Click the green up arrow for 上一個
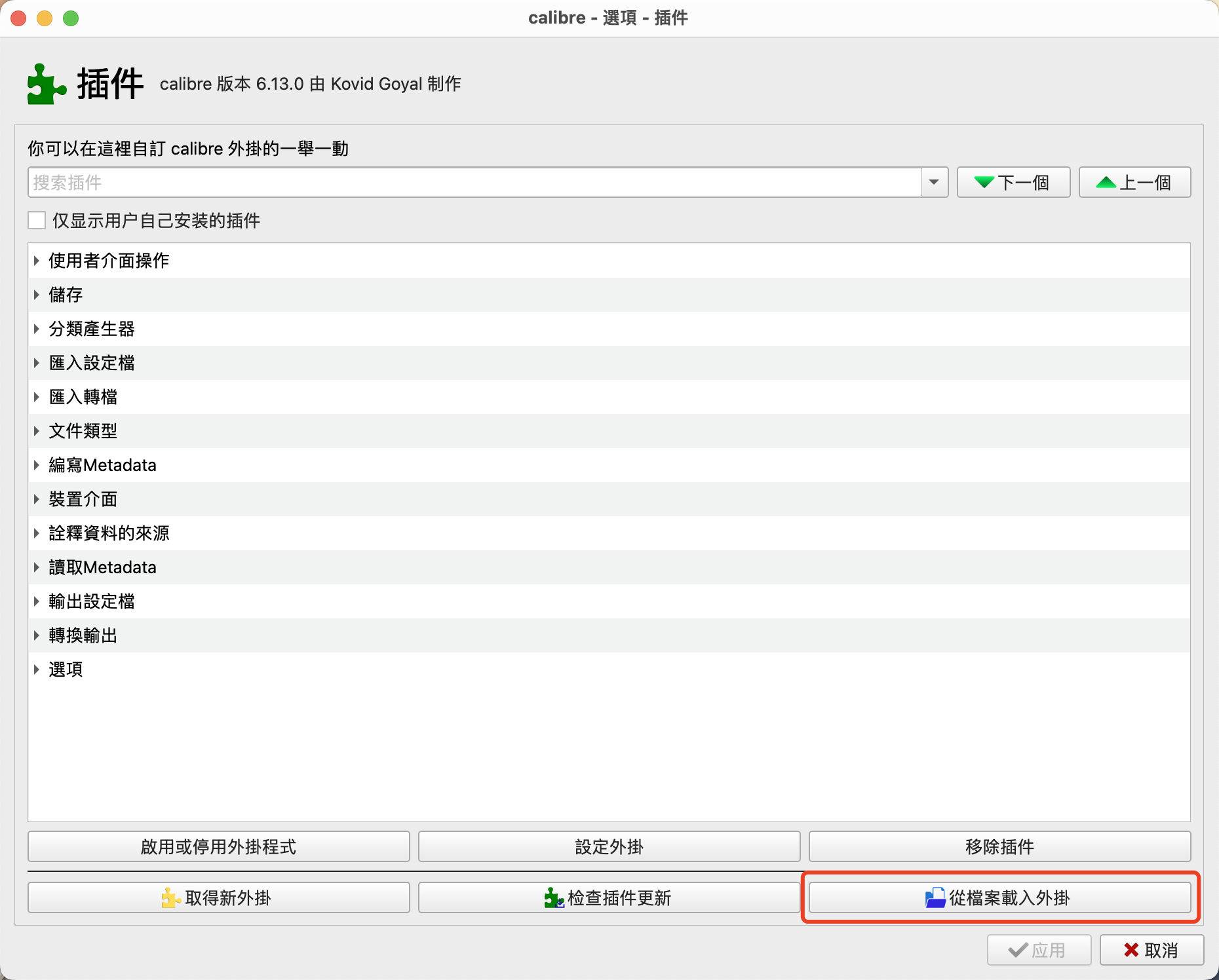 (x=1106, y=182)
